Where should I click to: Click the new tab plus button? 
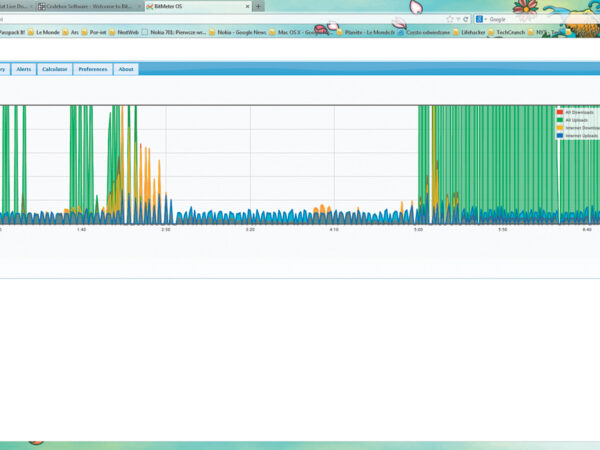coord(259,6)
